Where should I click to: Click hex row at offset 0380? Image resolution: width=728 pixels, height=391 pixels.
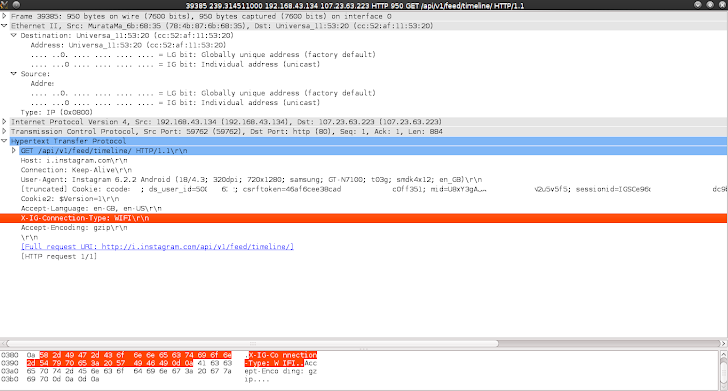(x=159, y=355)
